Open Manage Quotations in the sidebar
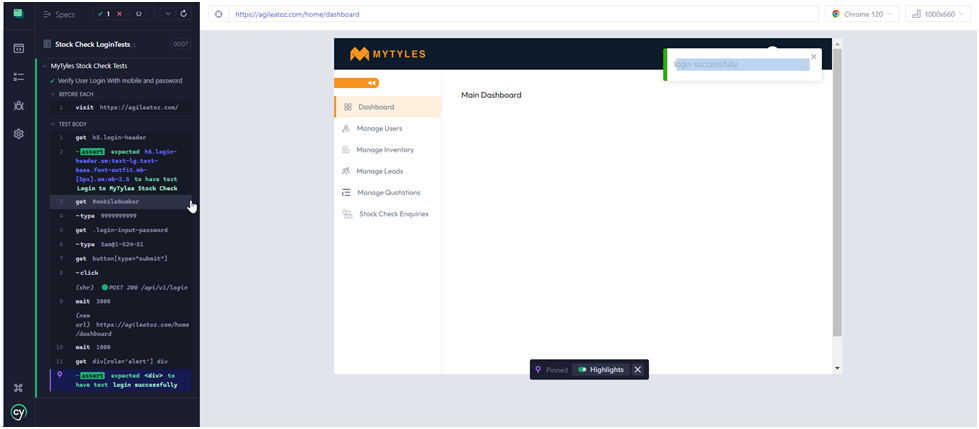This screenshot has width=979, height=429. [387, 192]
